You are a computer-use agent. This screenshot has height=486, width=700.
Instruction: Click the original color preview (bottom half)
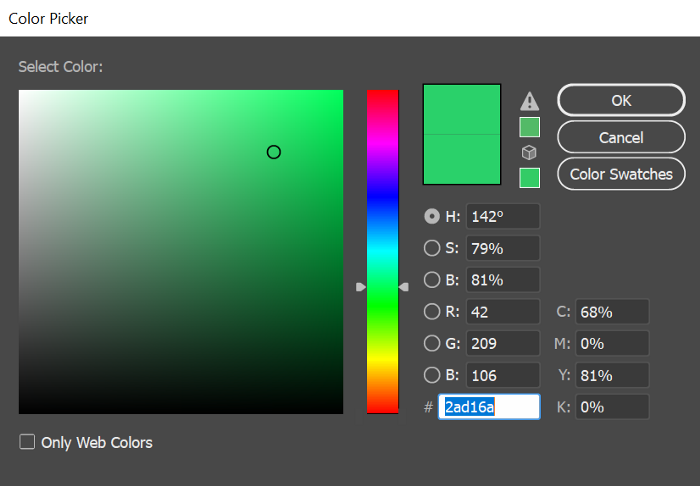(462, 159)
